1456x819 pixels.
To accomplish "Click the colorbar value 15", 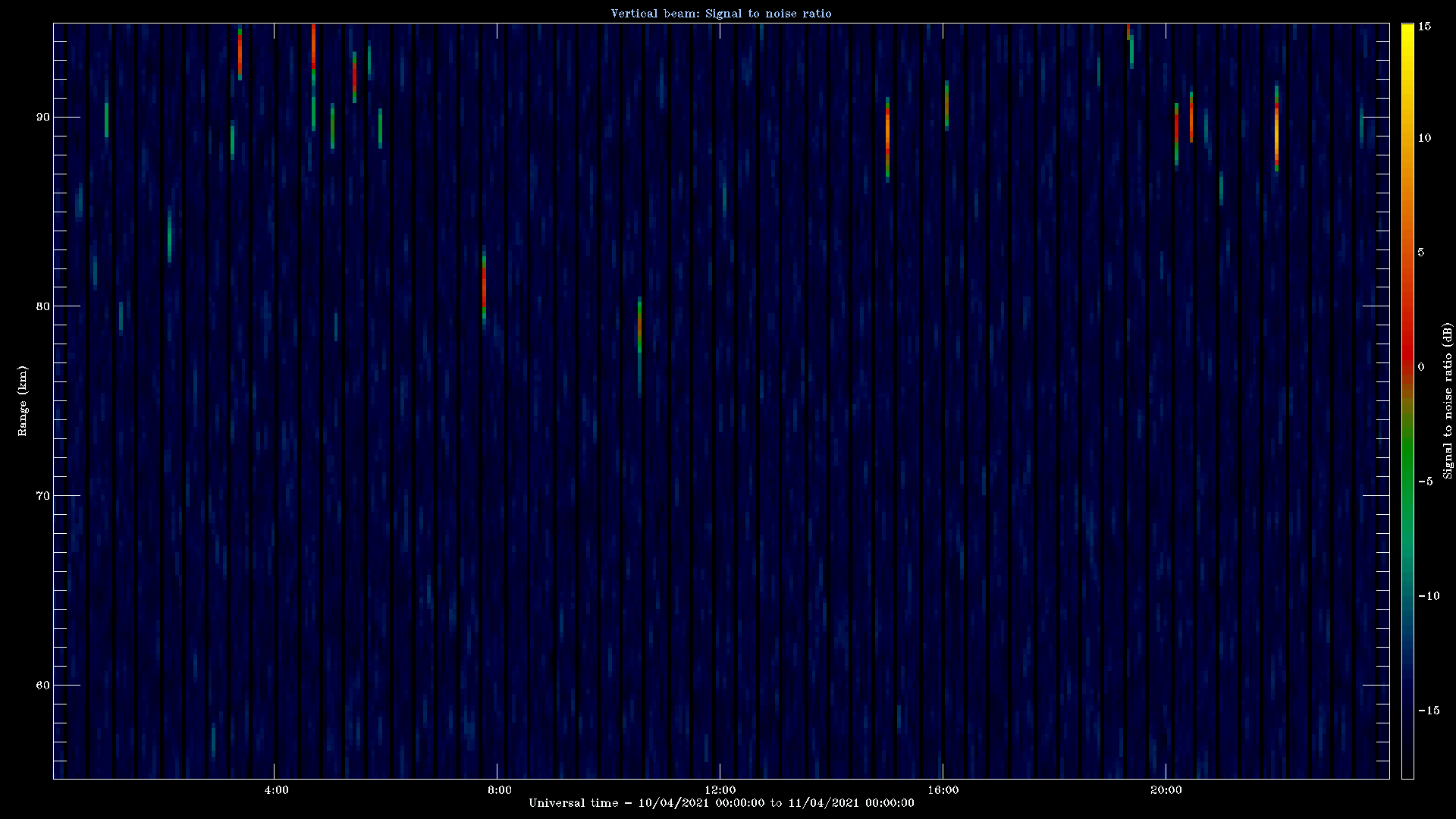I will (1424, 26).
